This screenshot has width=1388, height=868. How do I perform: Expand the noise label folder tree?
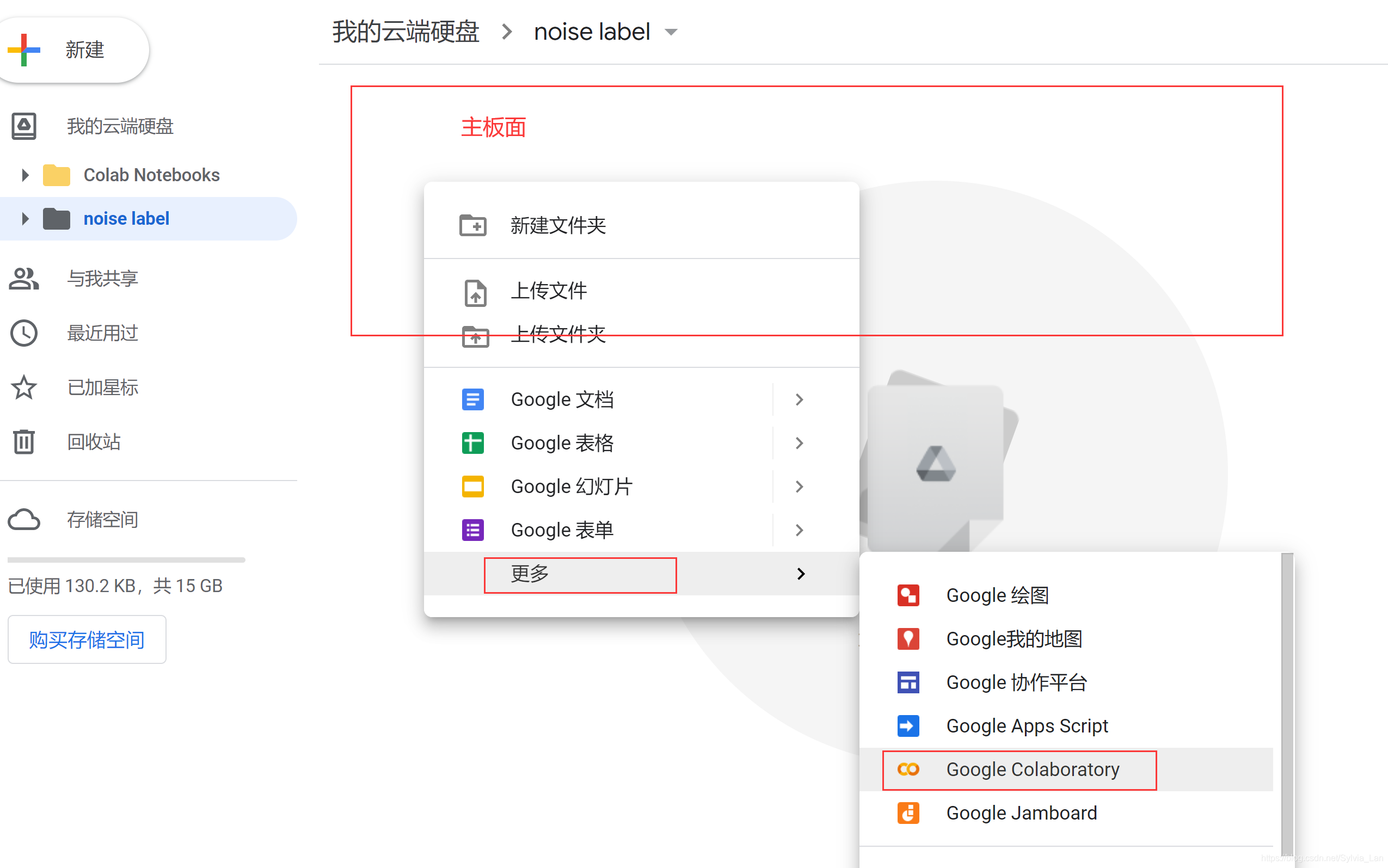pos(24,219)
